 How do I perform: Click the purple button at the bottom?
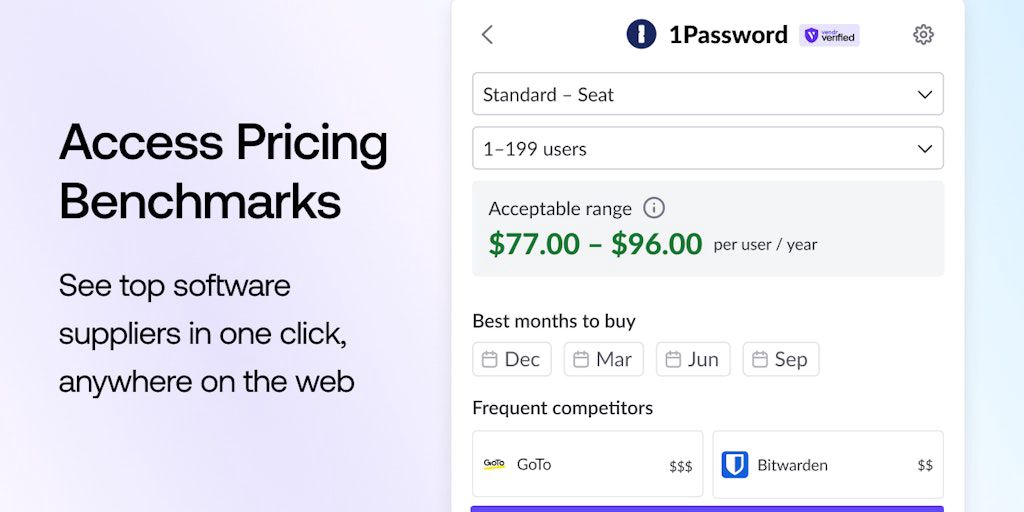(707, 508)
